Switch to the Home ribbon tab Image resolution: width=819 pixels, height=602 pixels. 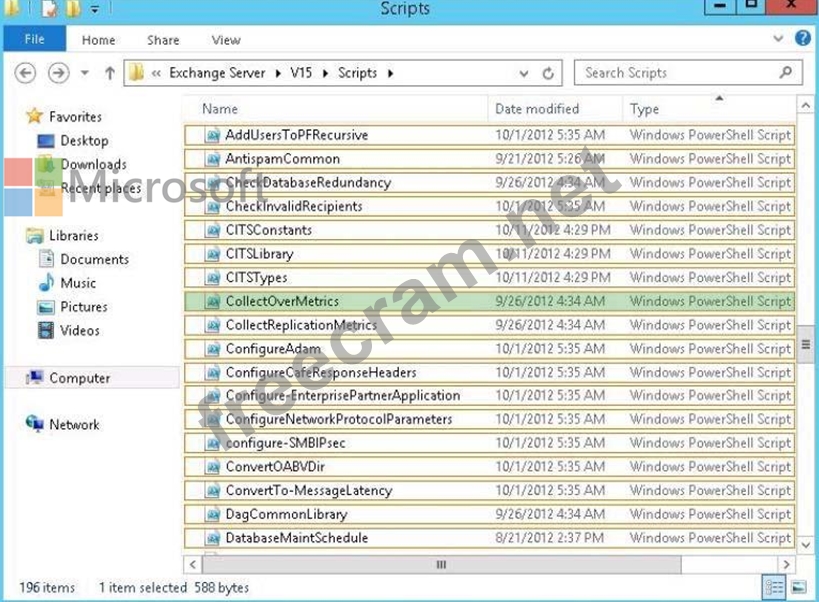click(x=98, y=40)
